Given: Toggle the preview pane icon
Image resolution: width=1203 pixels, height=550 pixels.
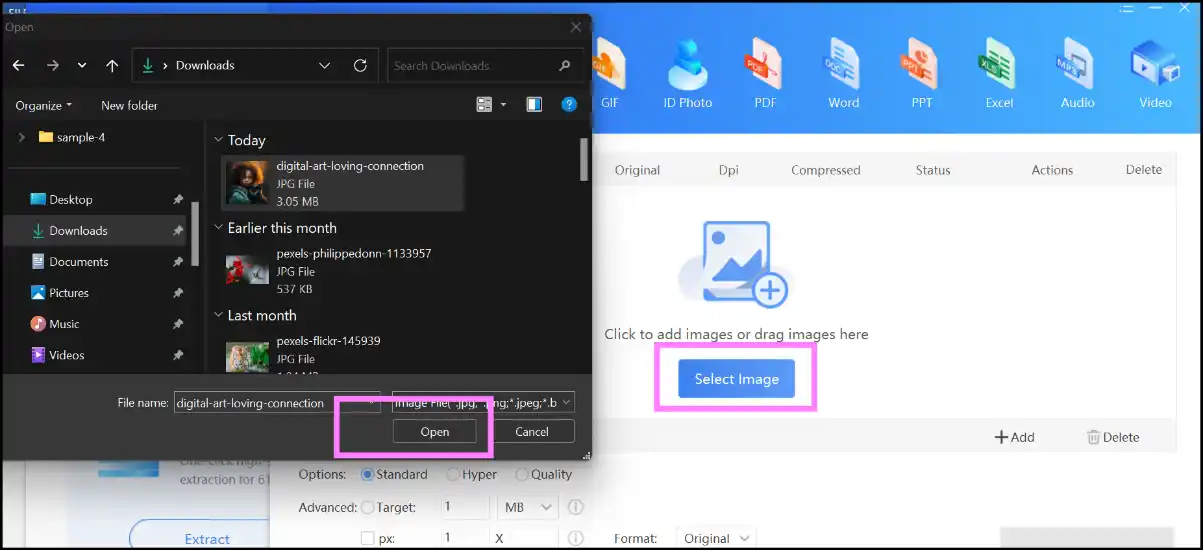Looking at the screenshot, I should click(534, 104).
